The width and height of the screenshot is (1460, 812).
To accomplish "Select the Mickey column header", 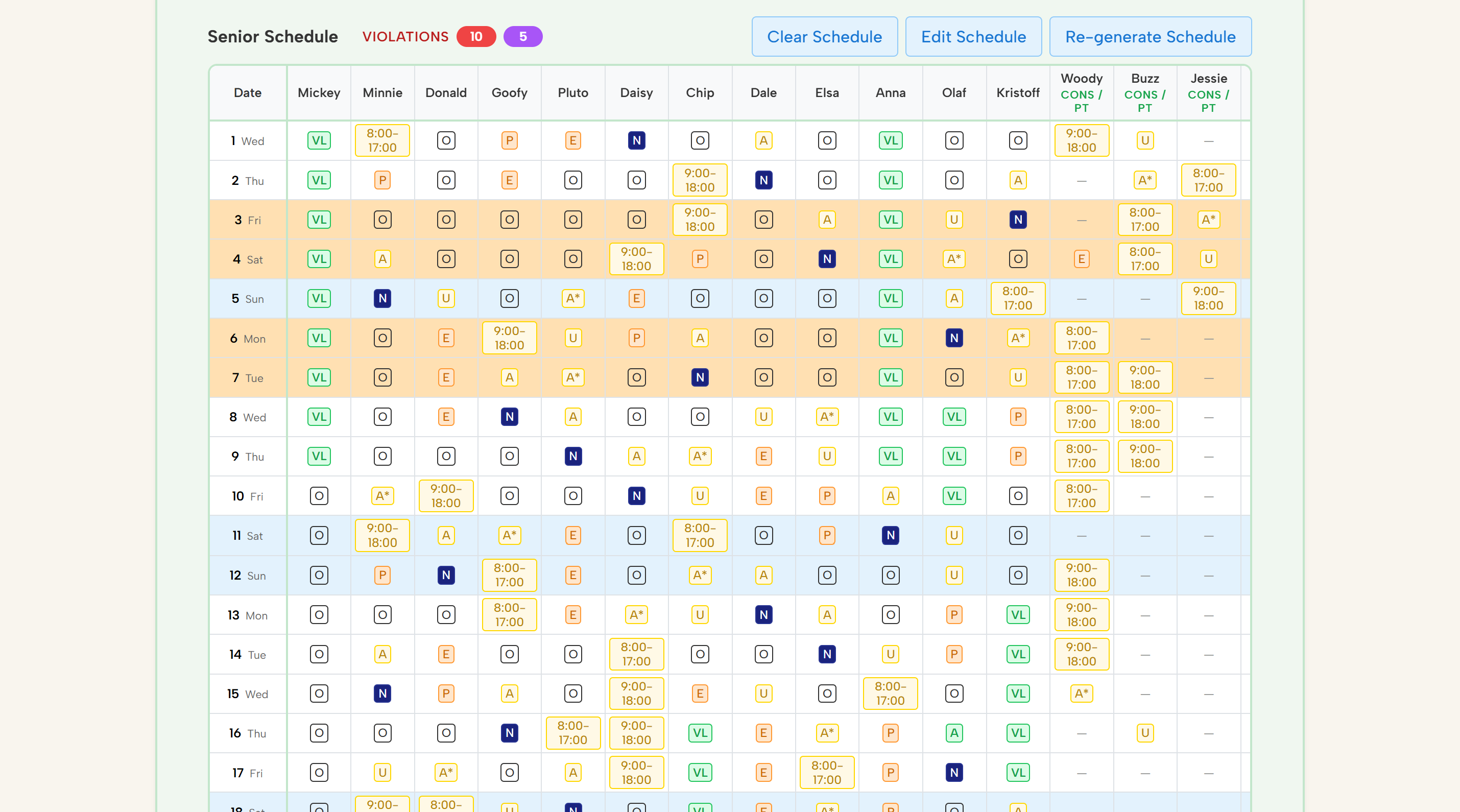I will tap(319, 93).
